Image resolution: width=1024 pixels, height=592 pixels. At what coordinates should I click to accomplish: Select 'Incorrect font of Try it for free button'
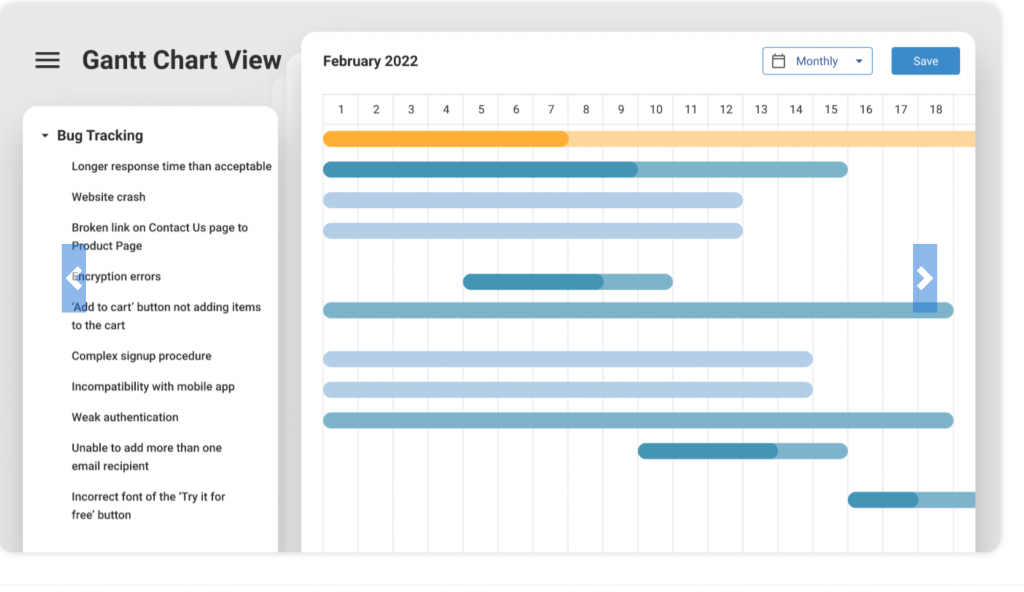148,506
